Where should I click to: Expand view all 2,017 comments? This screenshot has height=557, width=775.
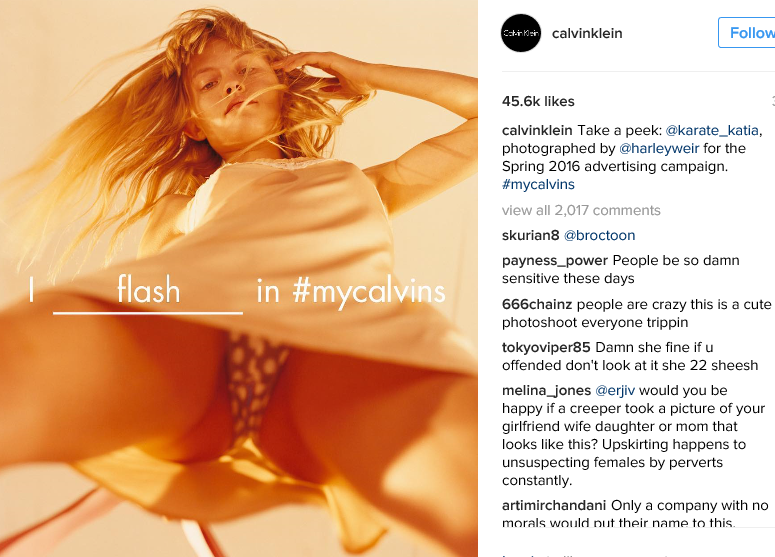tap(581, 211)
